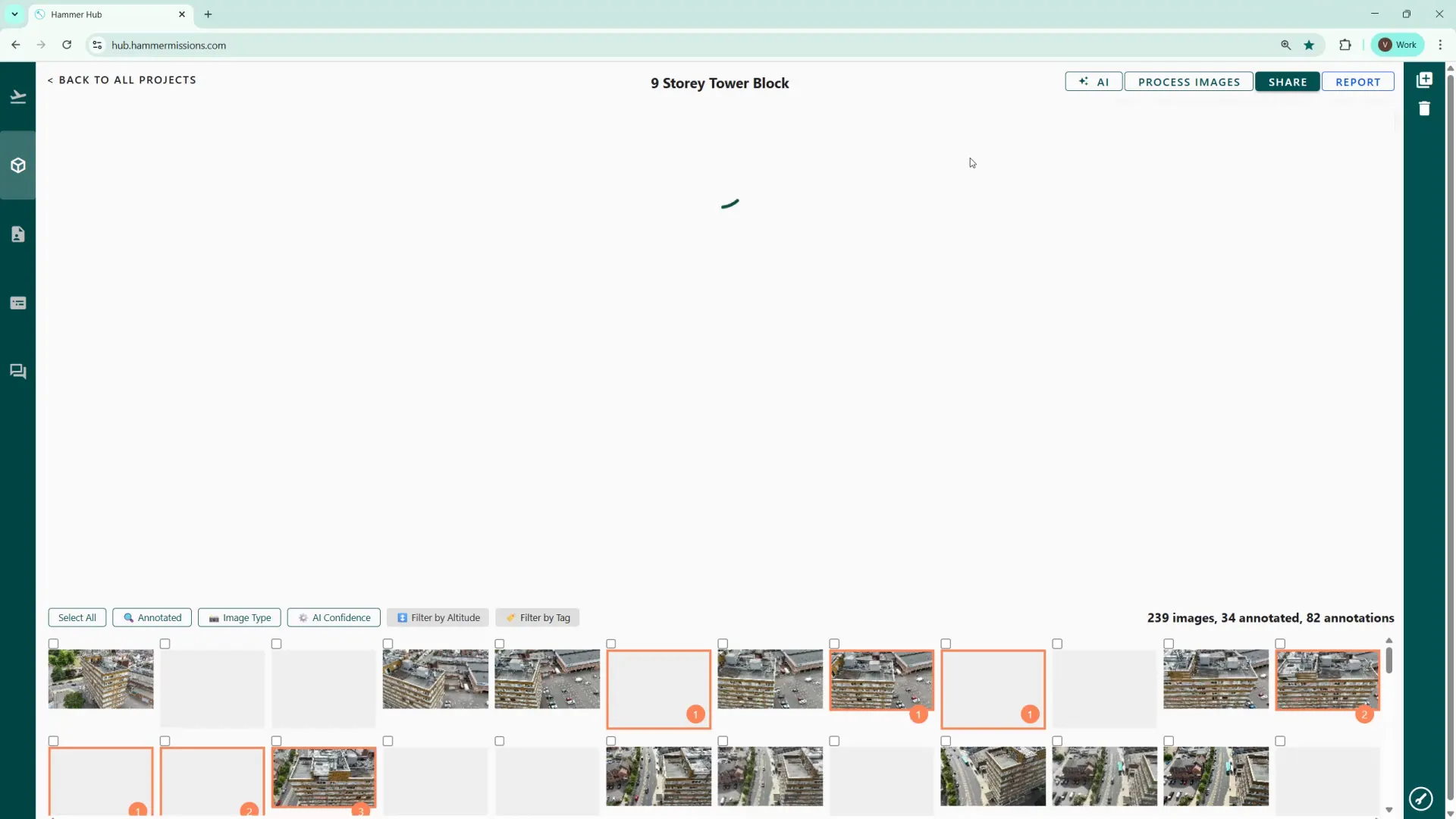This screenshot has height=819, width=1456.
Task: Select the 3D cube projects sidebar icon
Action: click(x=18, y=165)
